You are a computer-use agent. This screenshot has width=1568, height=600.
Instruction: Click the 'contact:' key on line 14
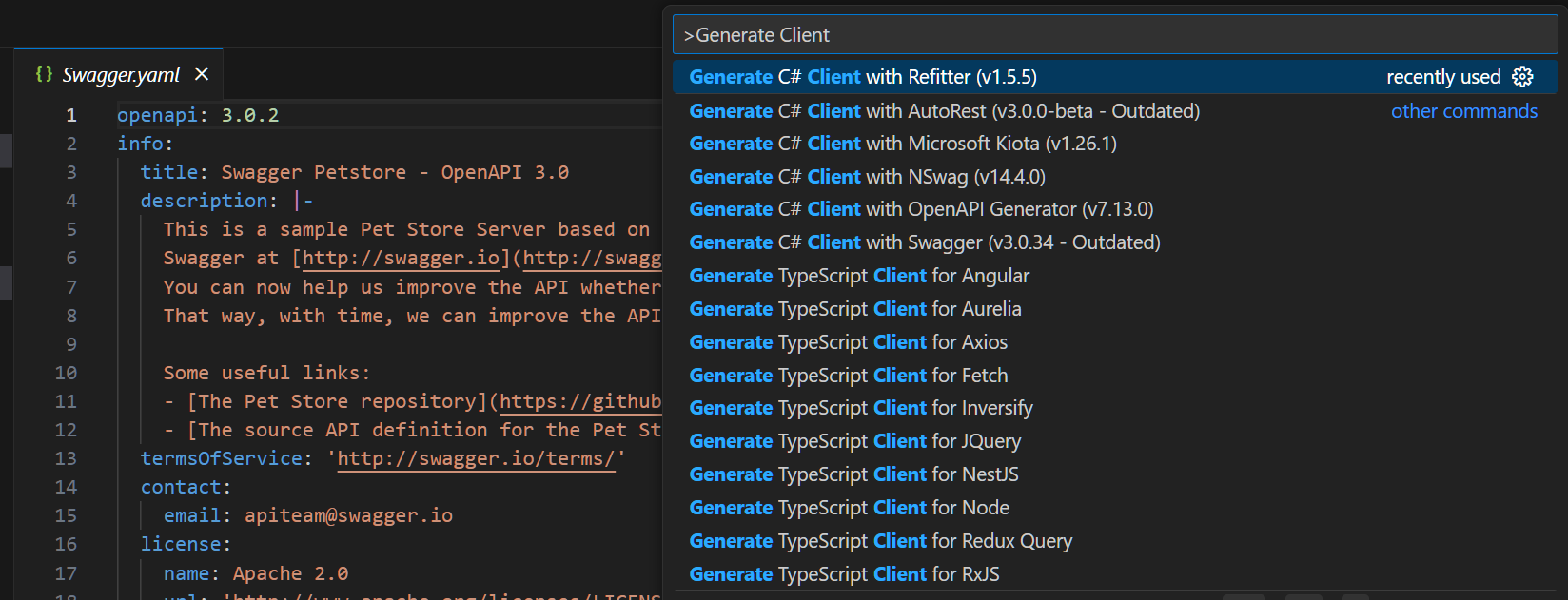pyautogui.click(x=186, y=487)
